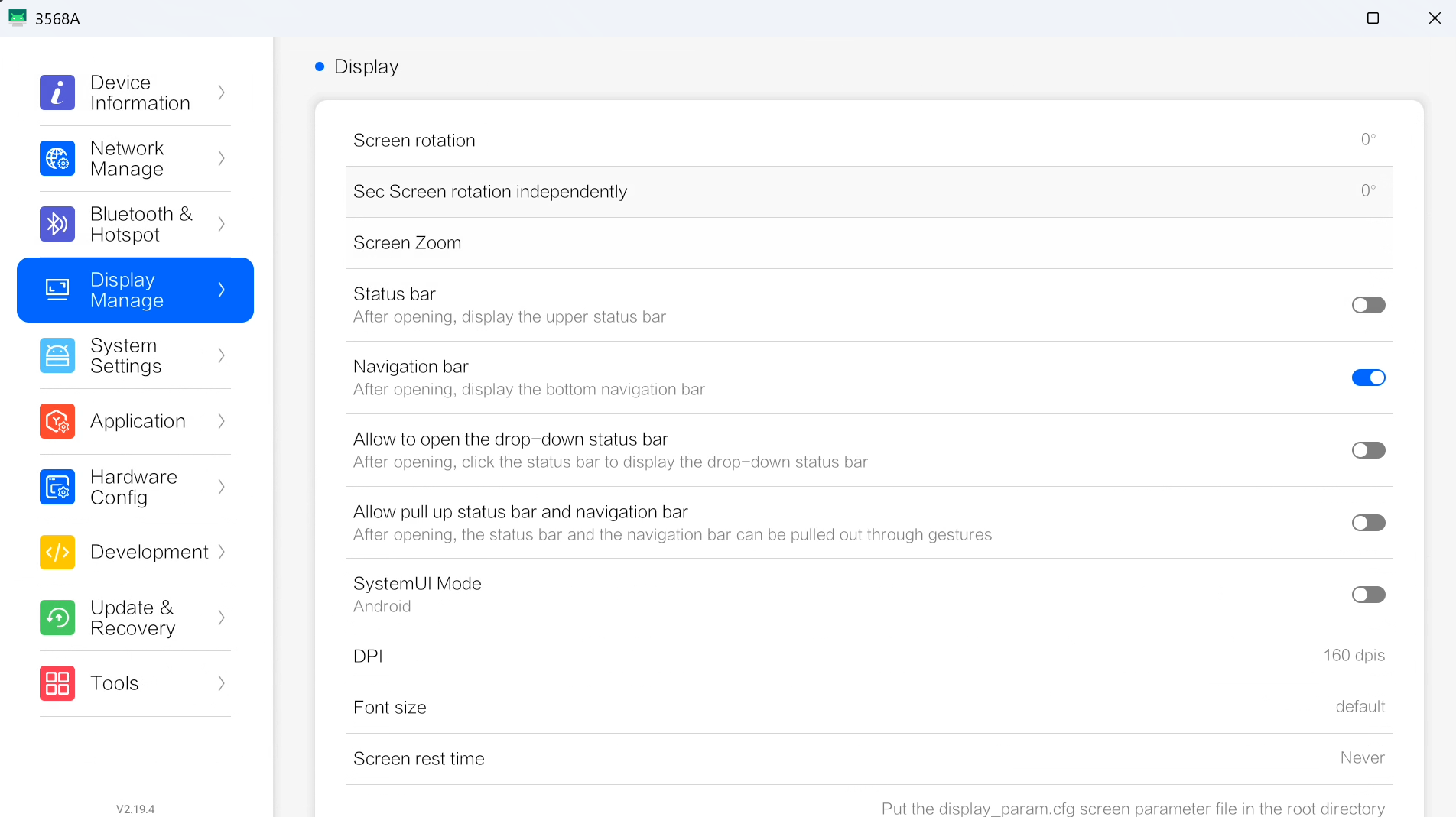Screen dimensions: 1456x817
Task: Click the Hardware Config icon
Action: point(57,487)
